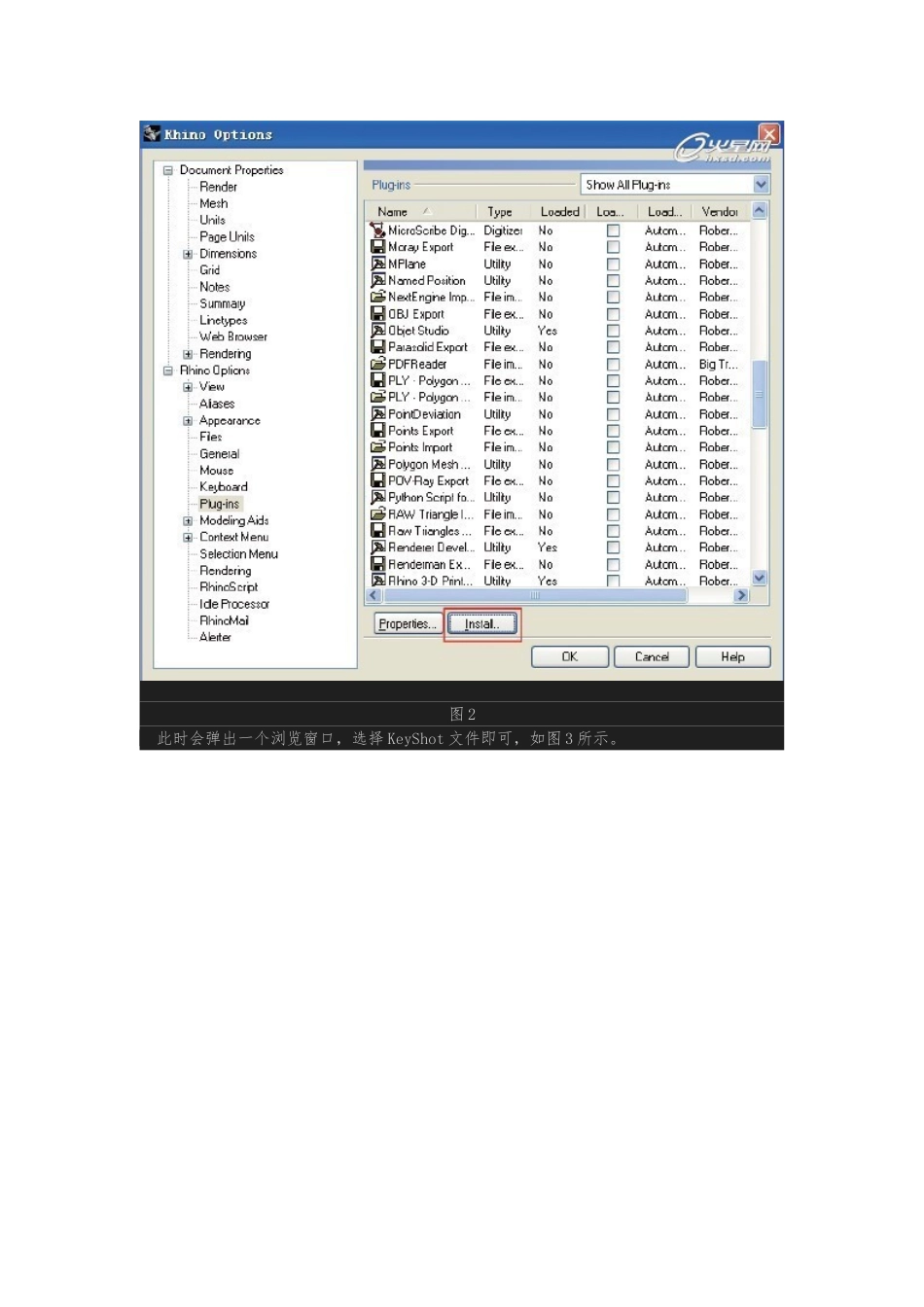Sort plug-ins by the Type column header
The height and width of the screenshot is (1307, 924).
point(503,211)
